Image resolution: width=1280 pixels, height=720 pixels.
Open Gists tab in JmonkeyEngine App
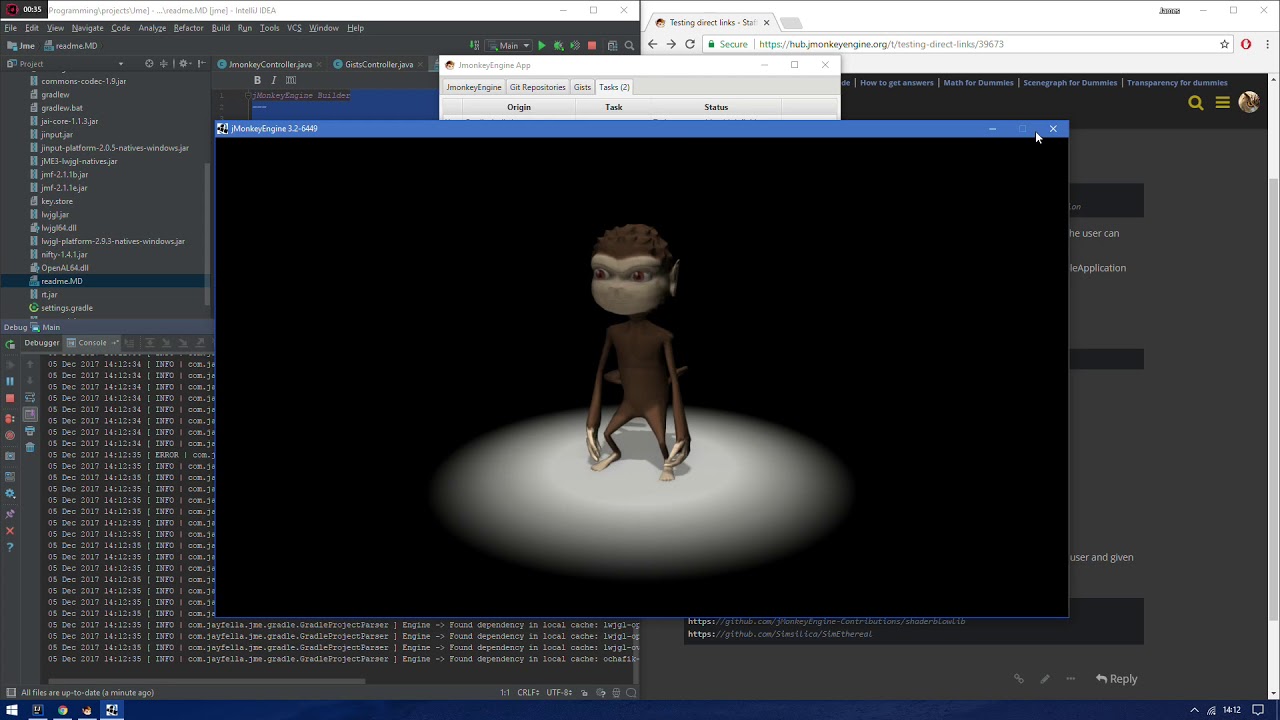[x=582, y=87]
